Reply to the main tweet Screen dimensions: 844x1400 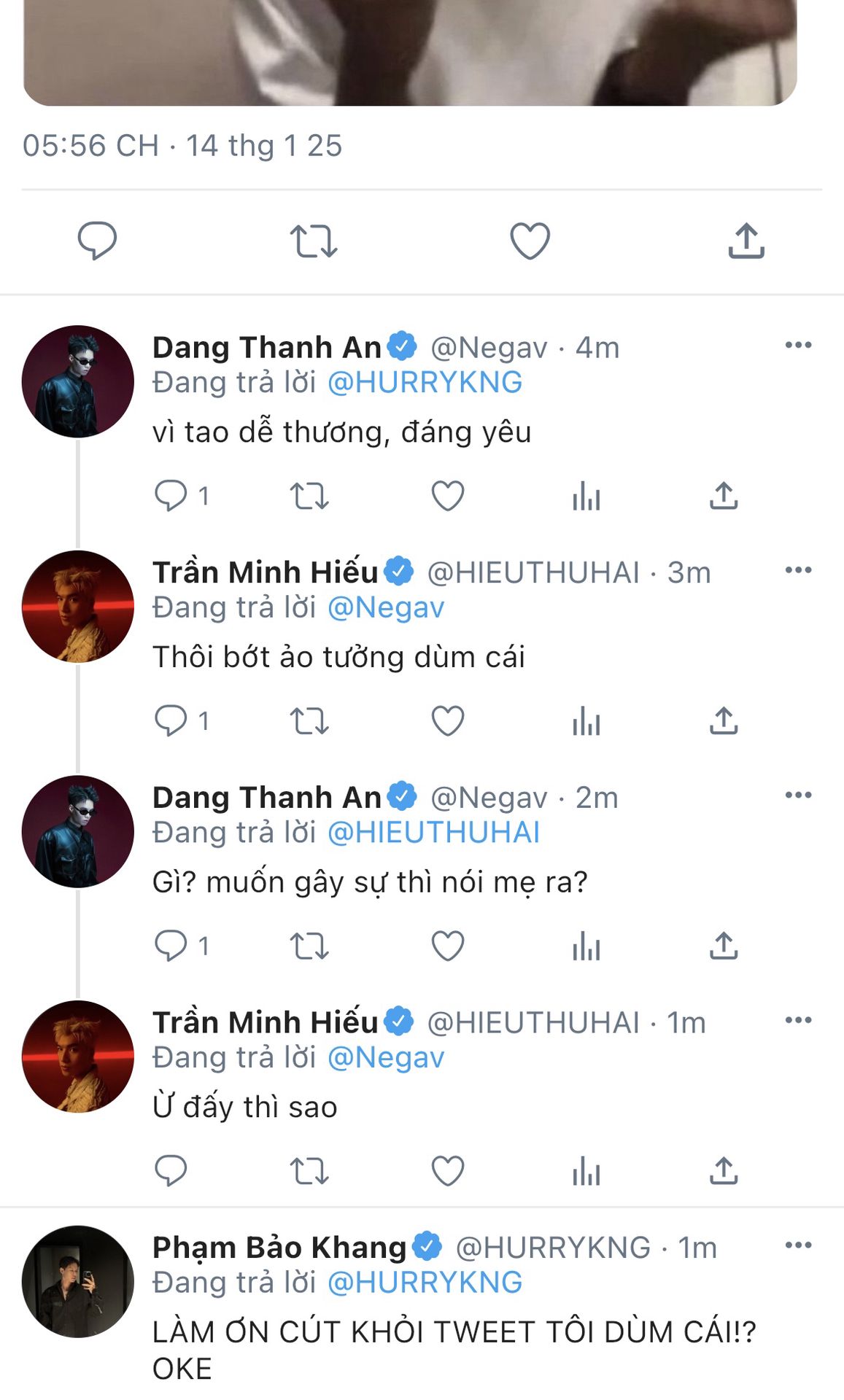coord(97,241)
